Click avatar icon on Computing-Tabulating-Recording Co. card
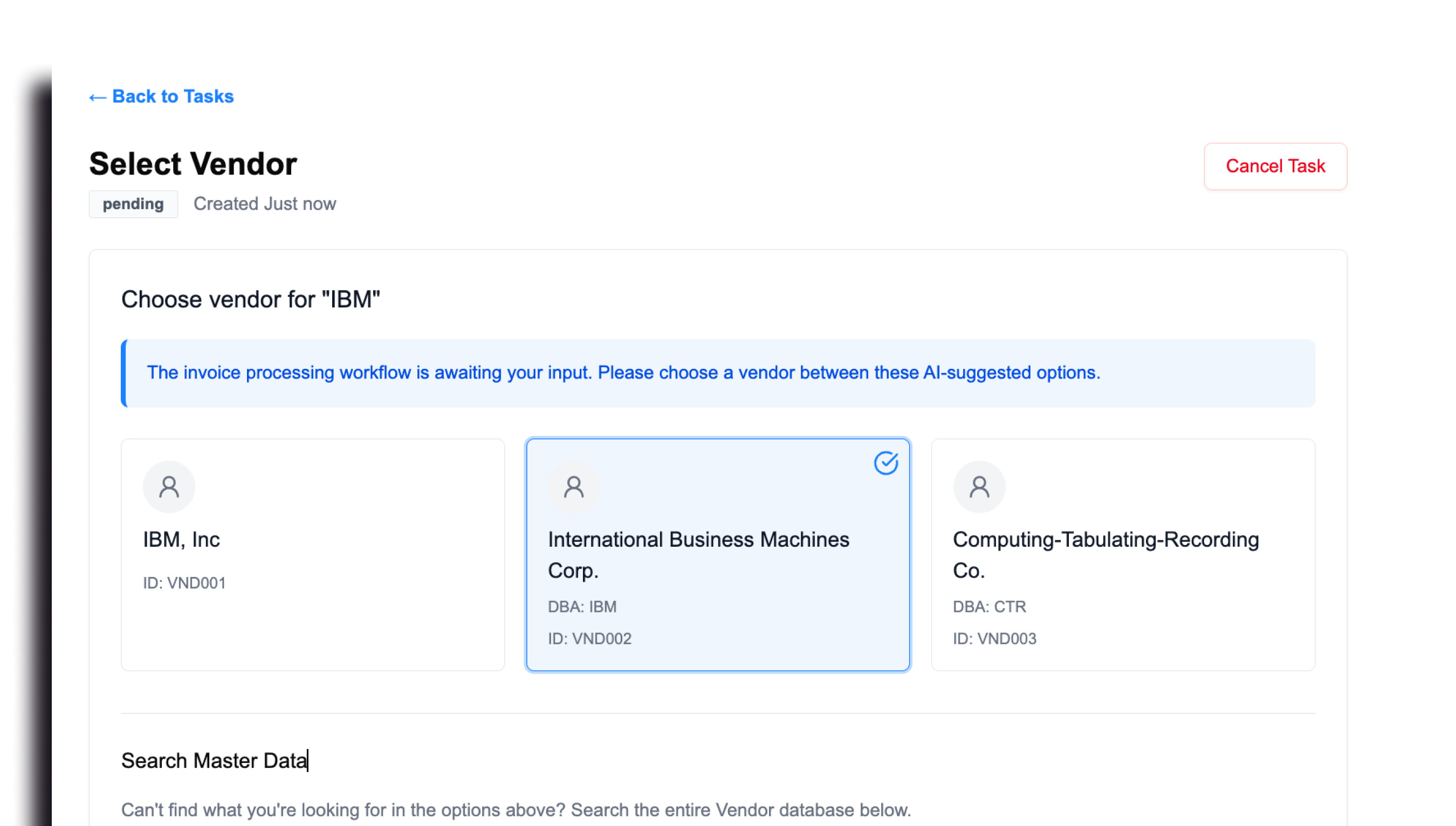Screen dimensions: 1456x826 click(x=979, y=487)
